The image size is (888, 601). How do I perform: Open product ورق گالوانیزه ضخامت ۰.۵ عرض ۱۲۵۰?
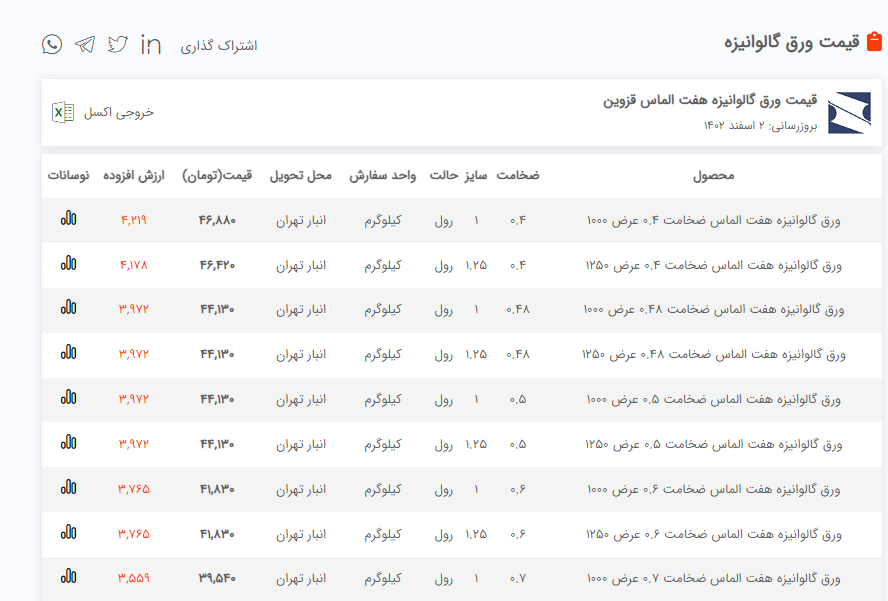coord(713,444)
